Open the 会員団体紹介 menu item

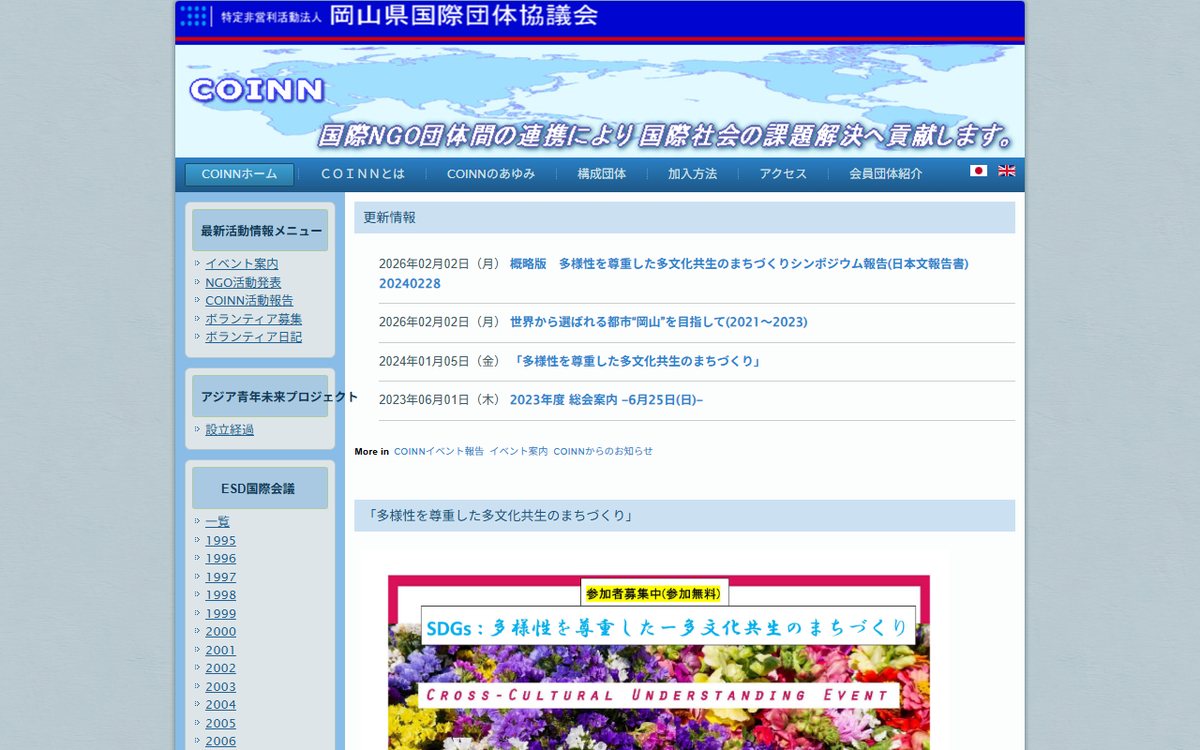(x=886, y=174)
